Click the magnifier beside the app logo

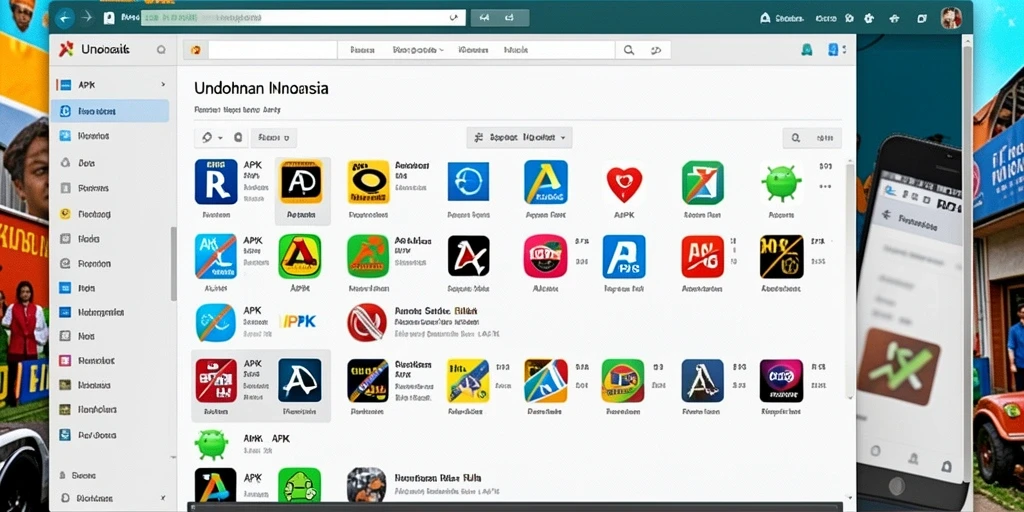(161, 50)
